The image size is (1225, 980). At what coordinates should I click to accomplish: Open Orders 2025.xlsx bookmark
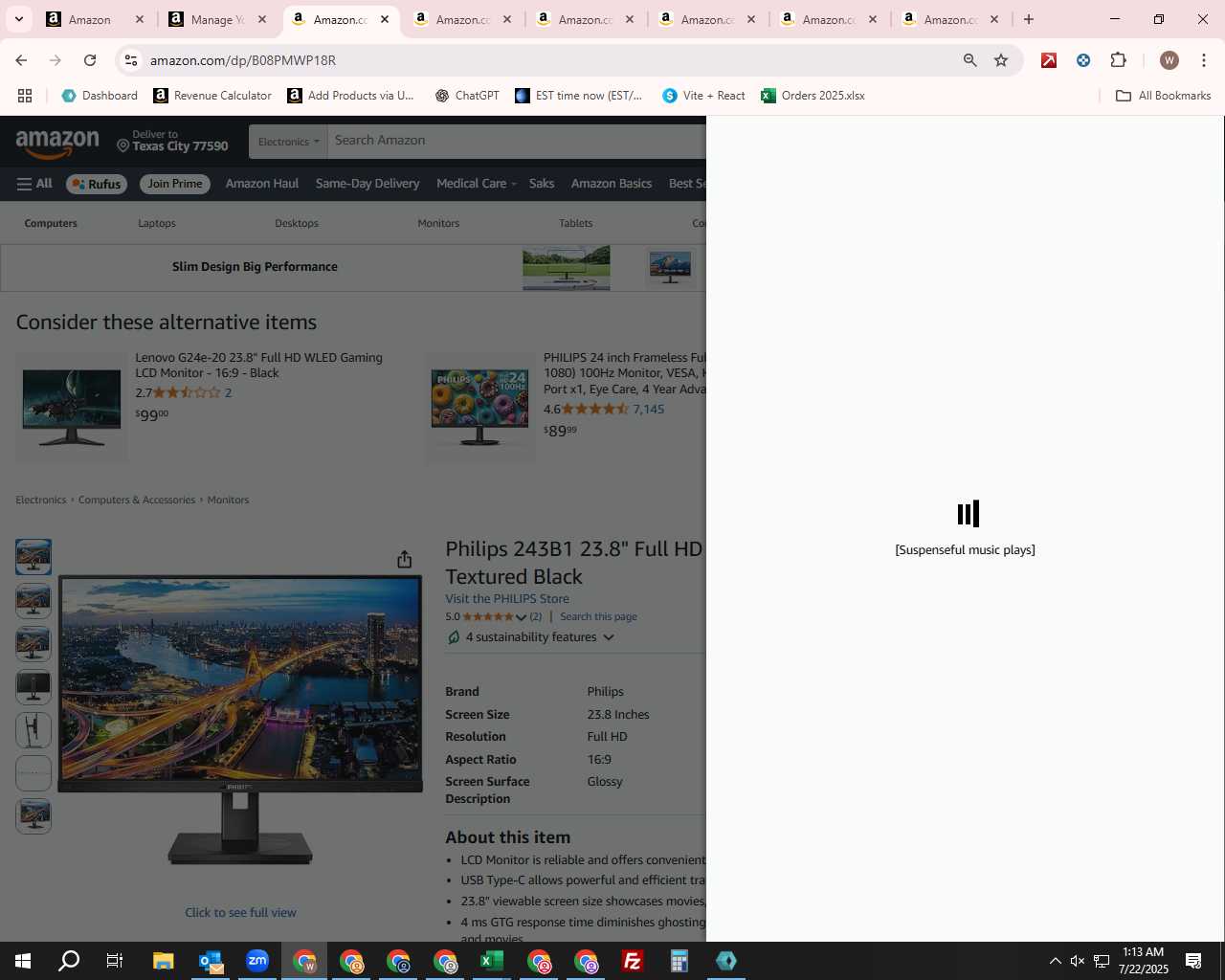[813, 96]
